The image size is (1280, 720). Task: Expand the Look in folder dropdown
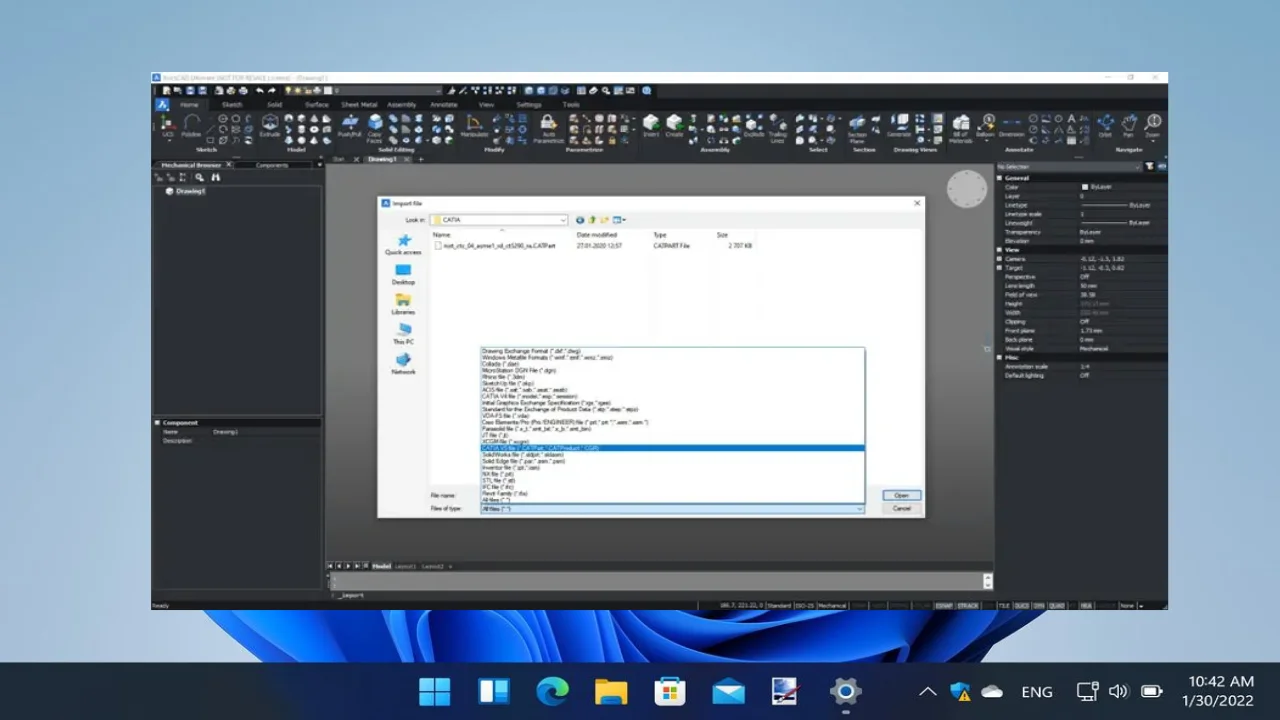(563, 220)
